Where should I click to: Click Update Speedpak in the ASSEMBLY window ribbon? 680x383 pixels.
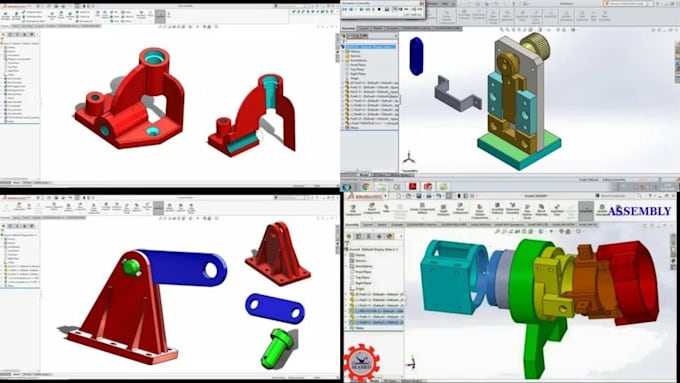tap(602, 211)
